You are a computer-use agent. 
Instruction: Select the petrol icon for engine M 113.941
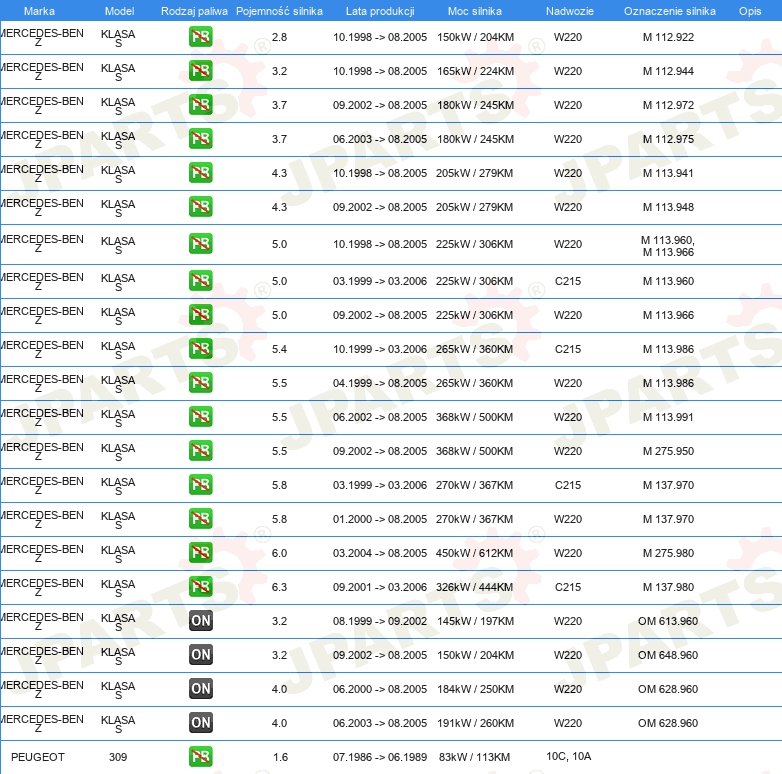click(200, 173)
